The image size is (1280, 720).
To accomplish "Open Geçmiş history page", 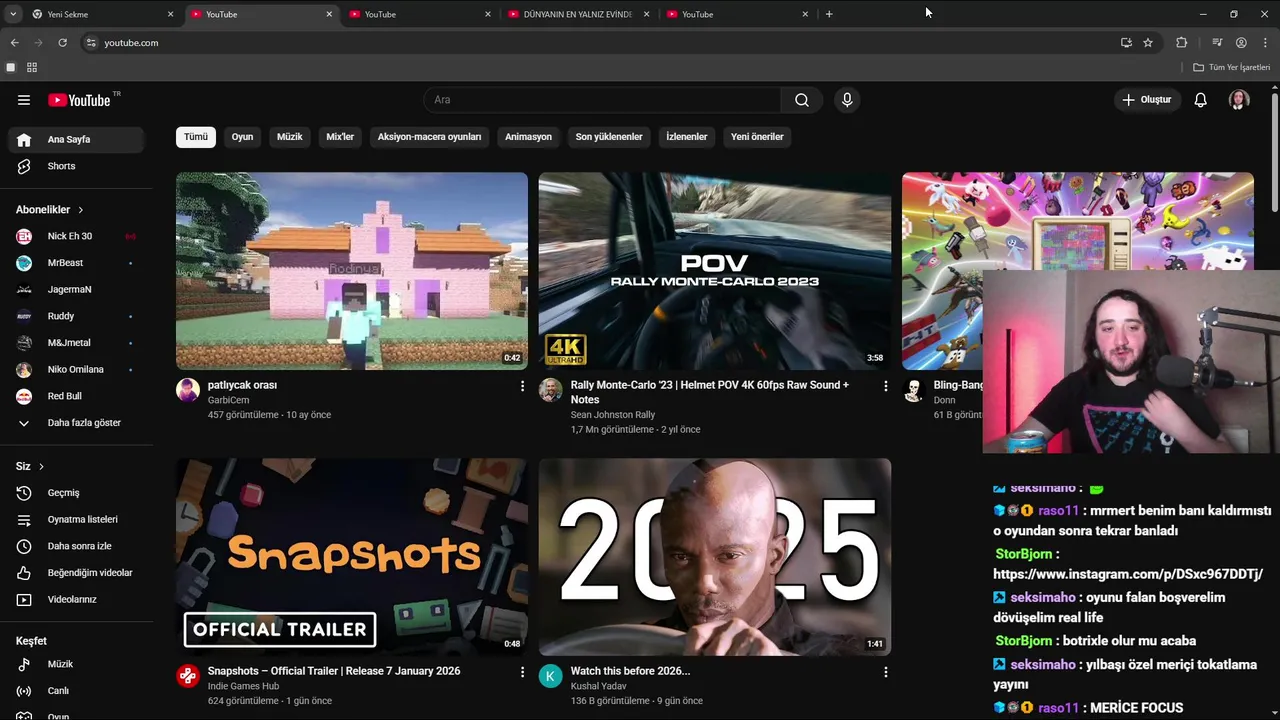I will 78,493.
